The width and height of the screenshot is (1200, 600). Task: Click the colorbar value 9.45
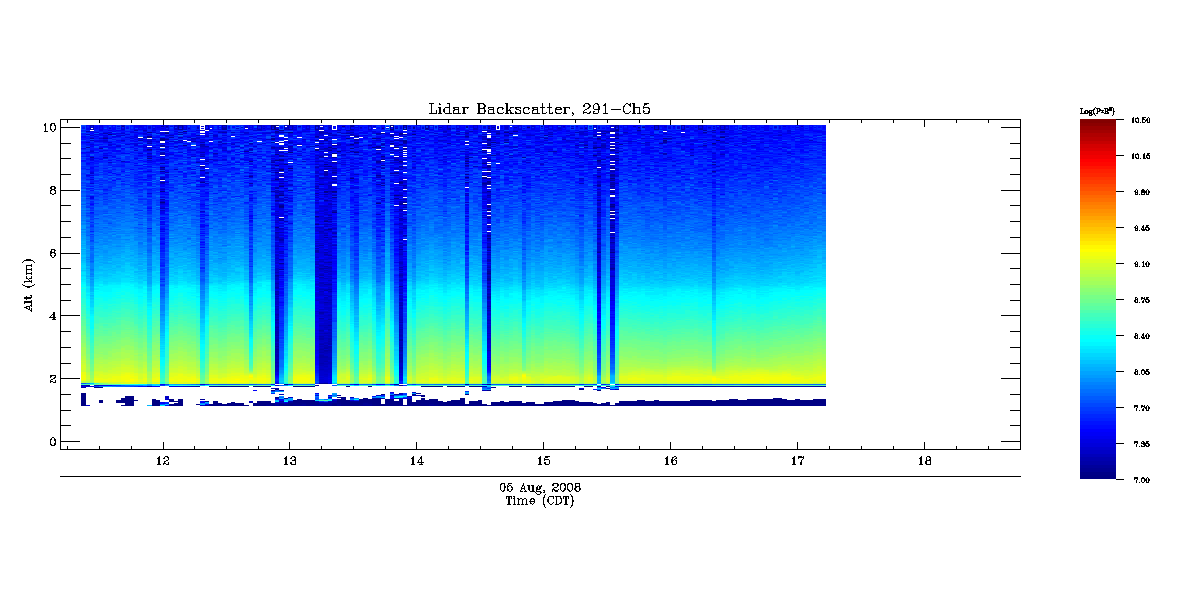(x=1141, y=228)
